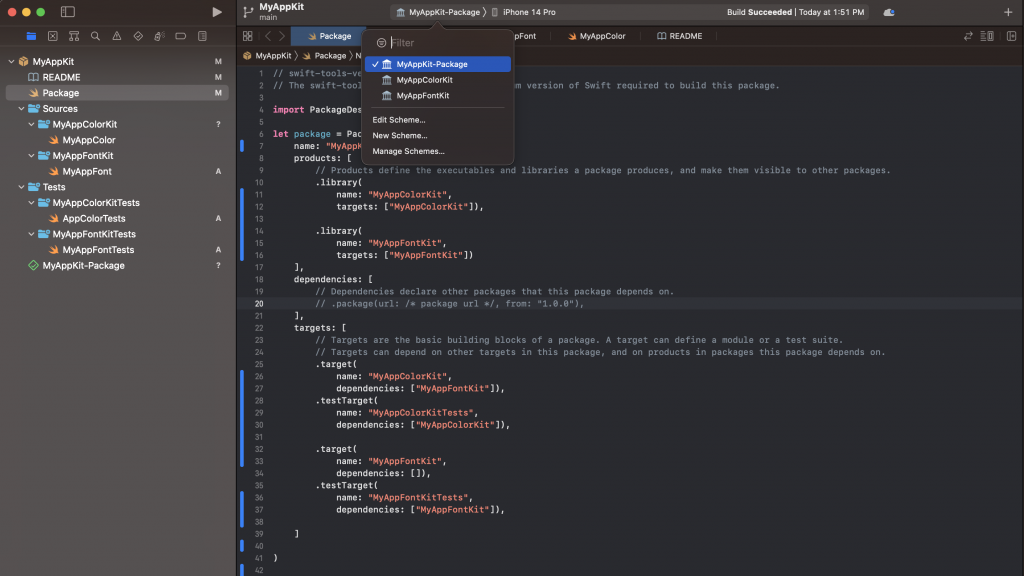Add with the plus library button
This screenshot has height=576, width=1024.
(x=1008, y=12)
